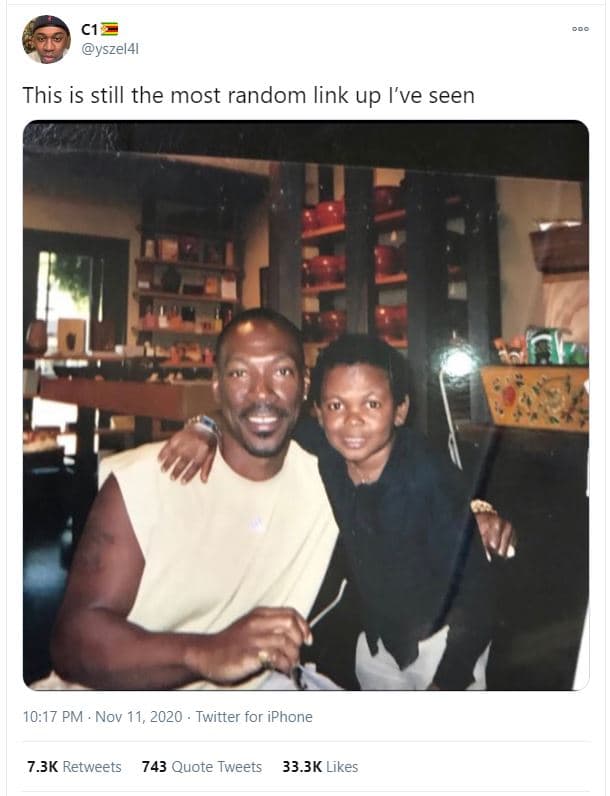This screenshot has height=796, width=610.
Task: Open the Twitter for iPhone source link
Action: tap(254, 717)
